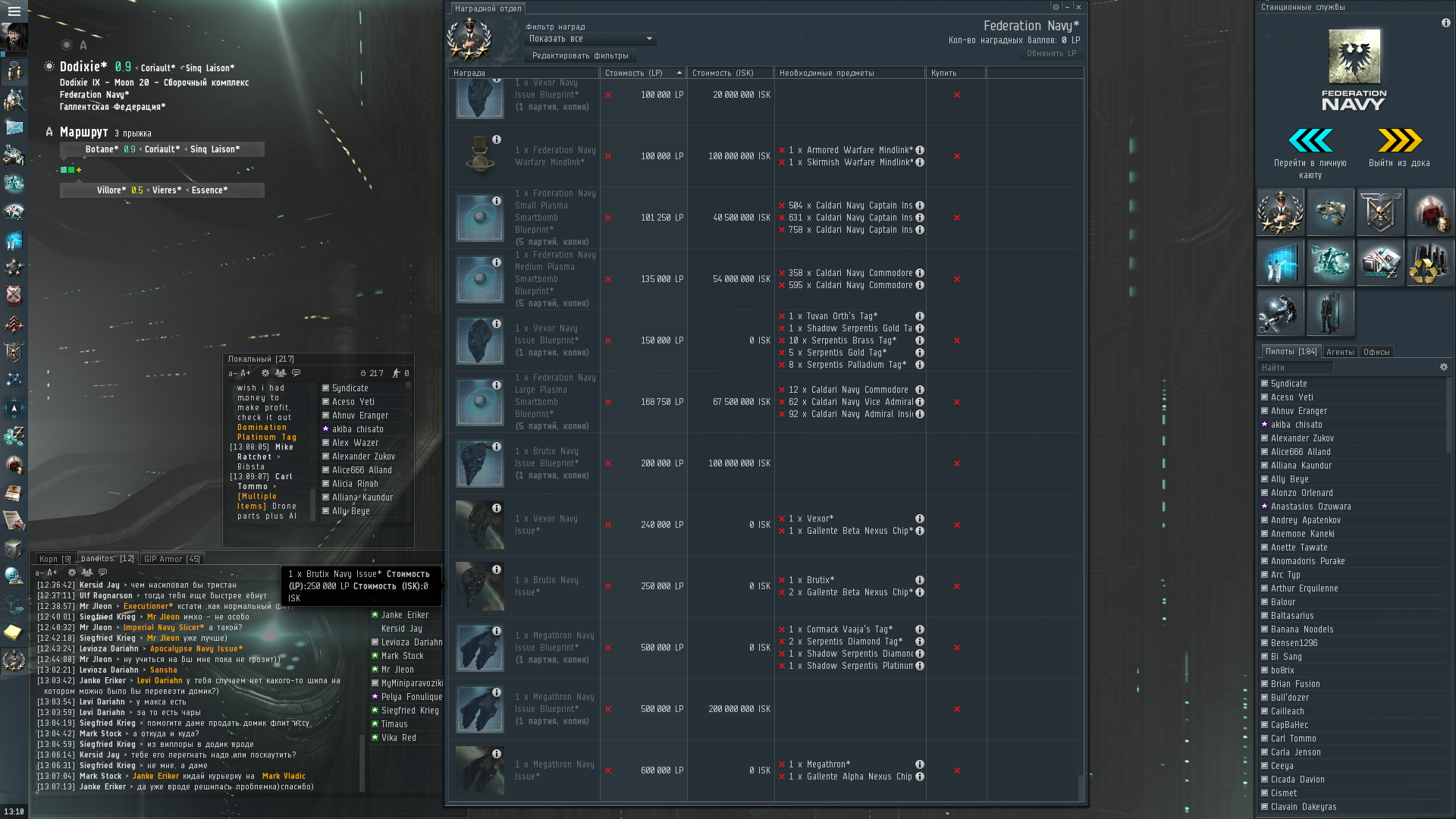Switch to Офисы tab

click(x=1376, y=352)
